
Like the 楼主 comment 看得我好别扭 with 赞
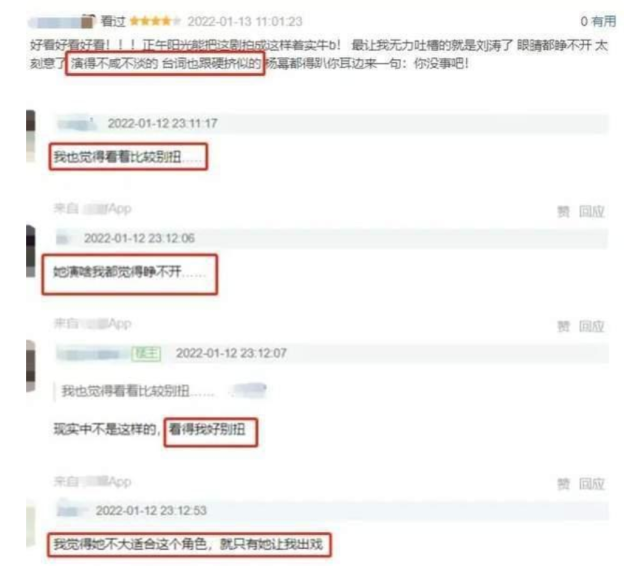(563, 484)
